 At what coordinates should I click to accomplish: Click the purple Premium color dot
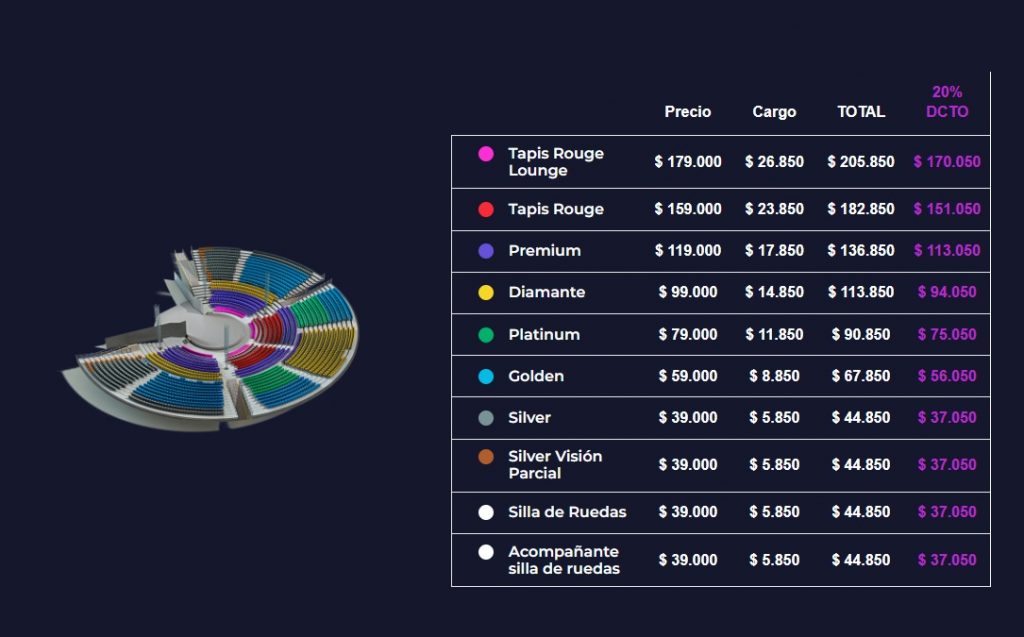[486, 251]
